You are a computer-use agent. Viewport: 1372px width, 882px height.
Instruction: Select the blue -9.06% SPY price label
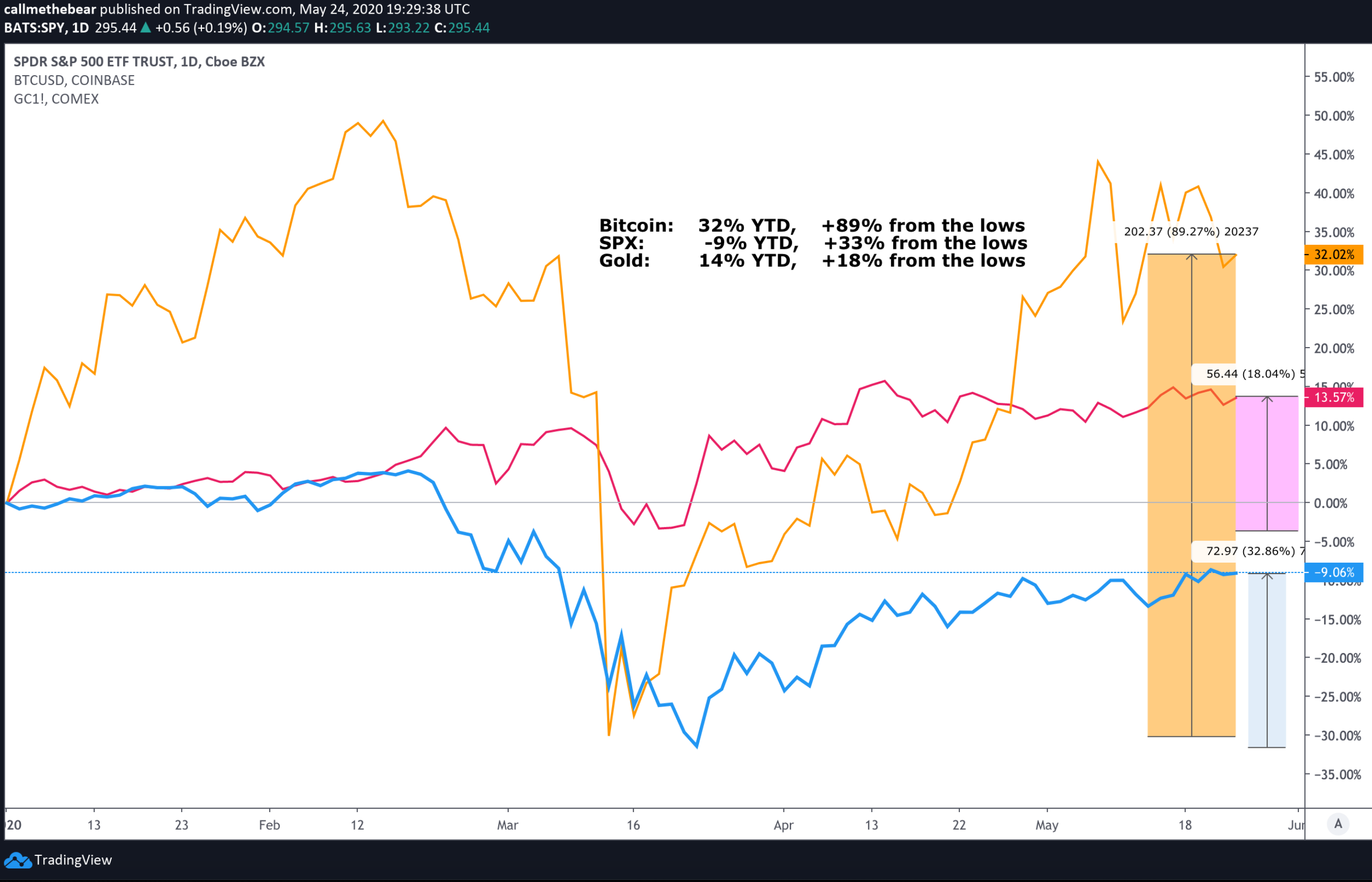click(x=1333, y=572)
